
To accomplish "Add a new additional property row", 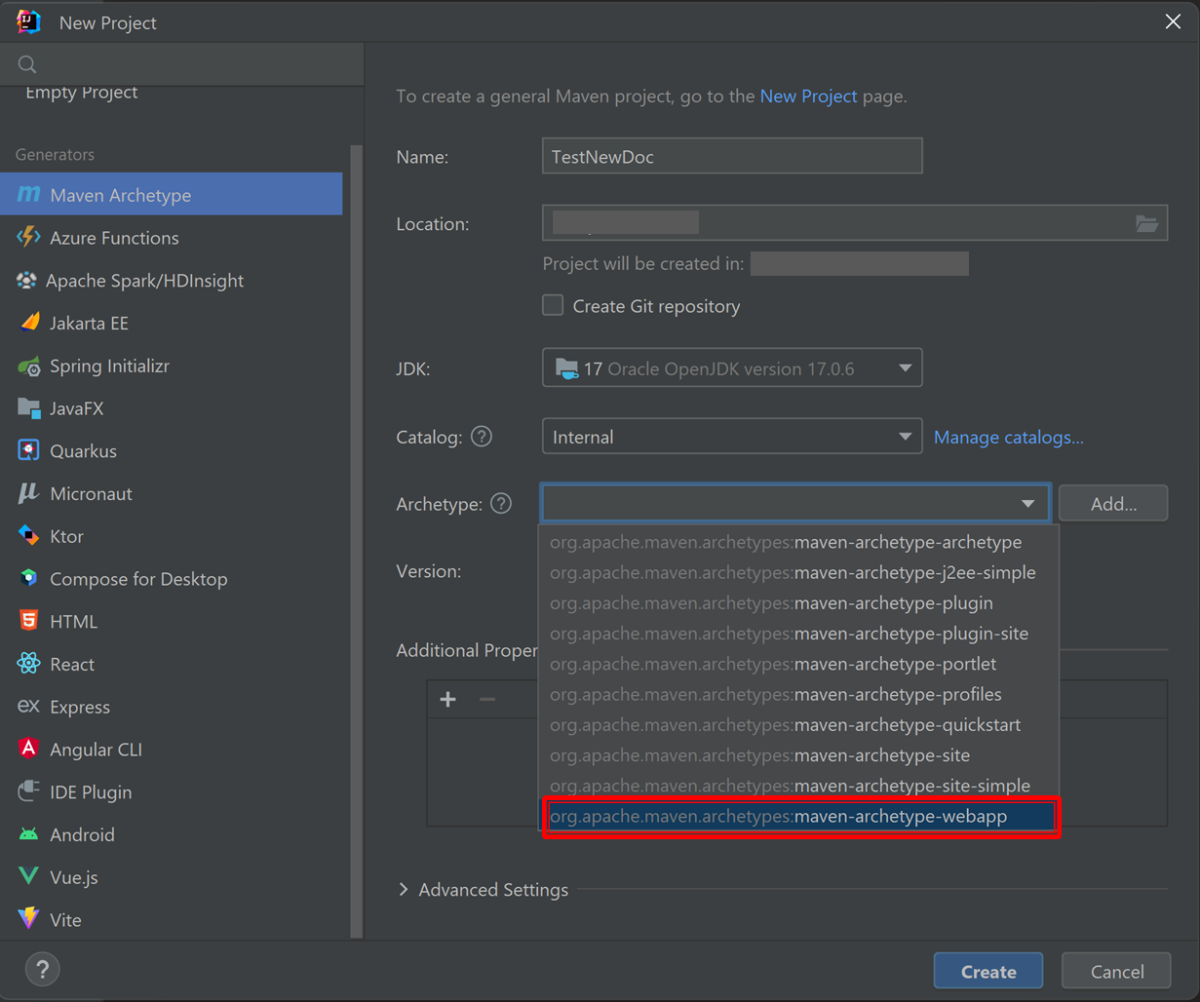I will click(447, 699).
